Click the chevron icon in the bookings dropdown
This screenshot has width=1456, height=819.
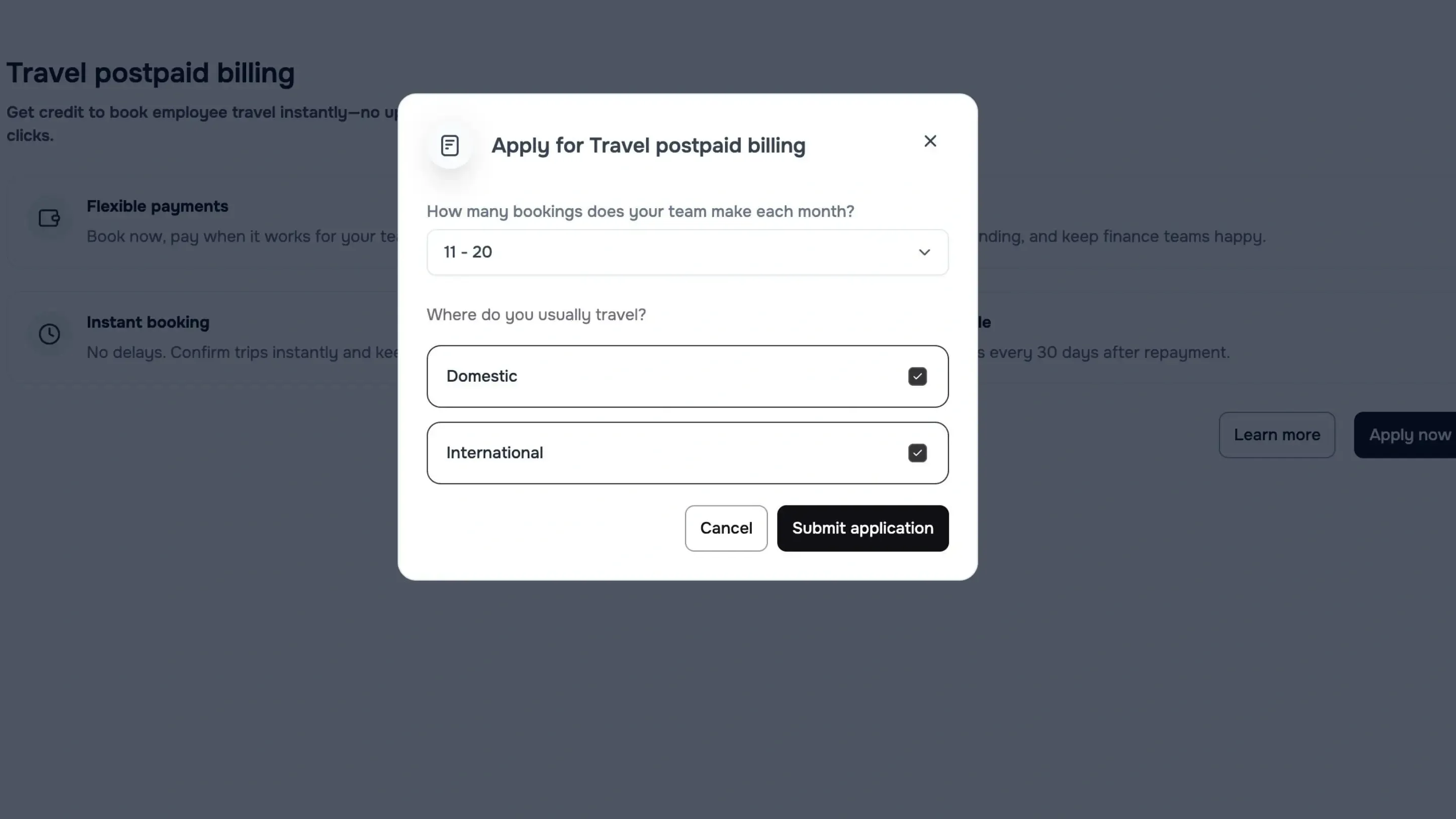[925, 252]
